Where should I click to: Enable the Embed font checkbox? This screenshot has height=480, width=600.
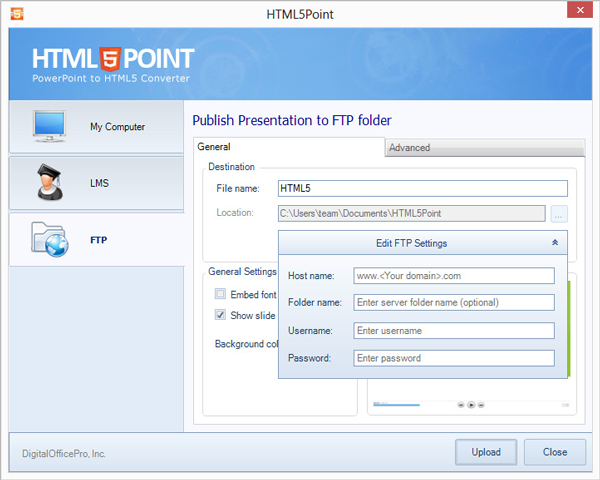tap(221, 294)
